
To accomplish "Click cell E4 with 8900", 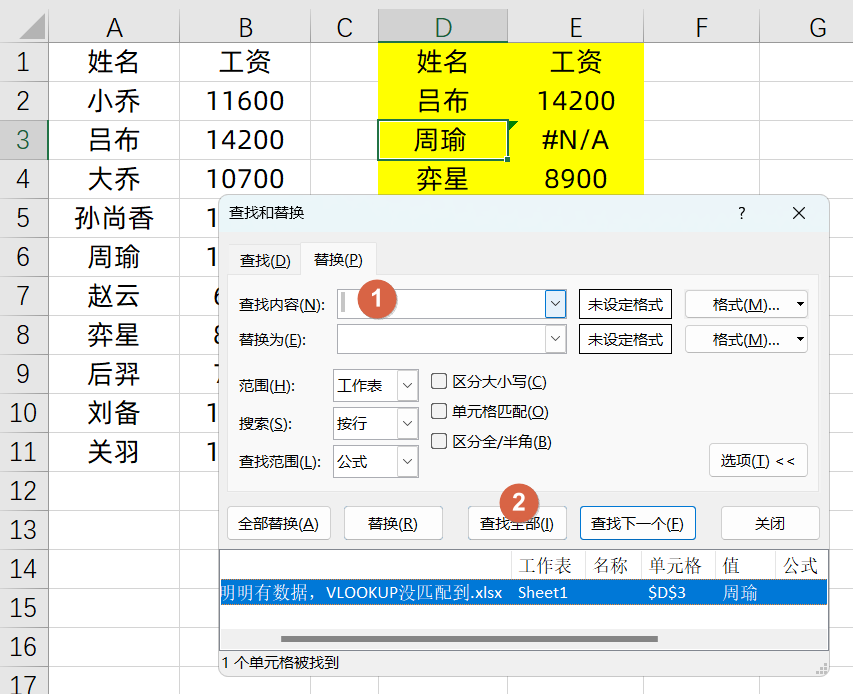I will point(576,178).
